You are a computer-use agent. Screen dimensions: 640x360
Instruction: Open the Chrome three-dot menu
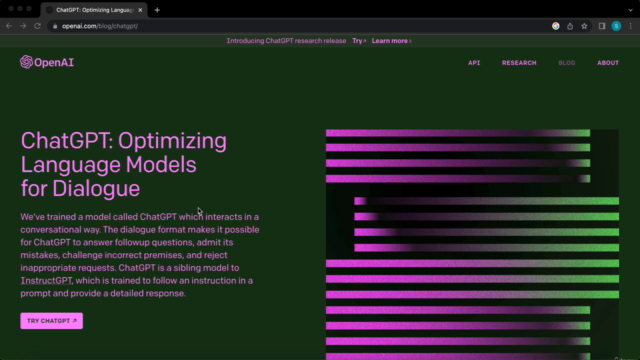tap(631, 26)
